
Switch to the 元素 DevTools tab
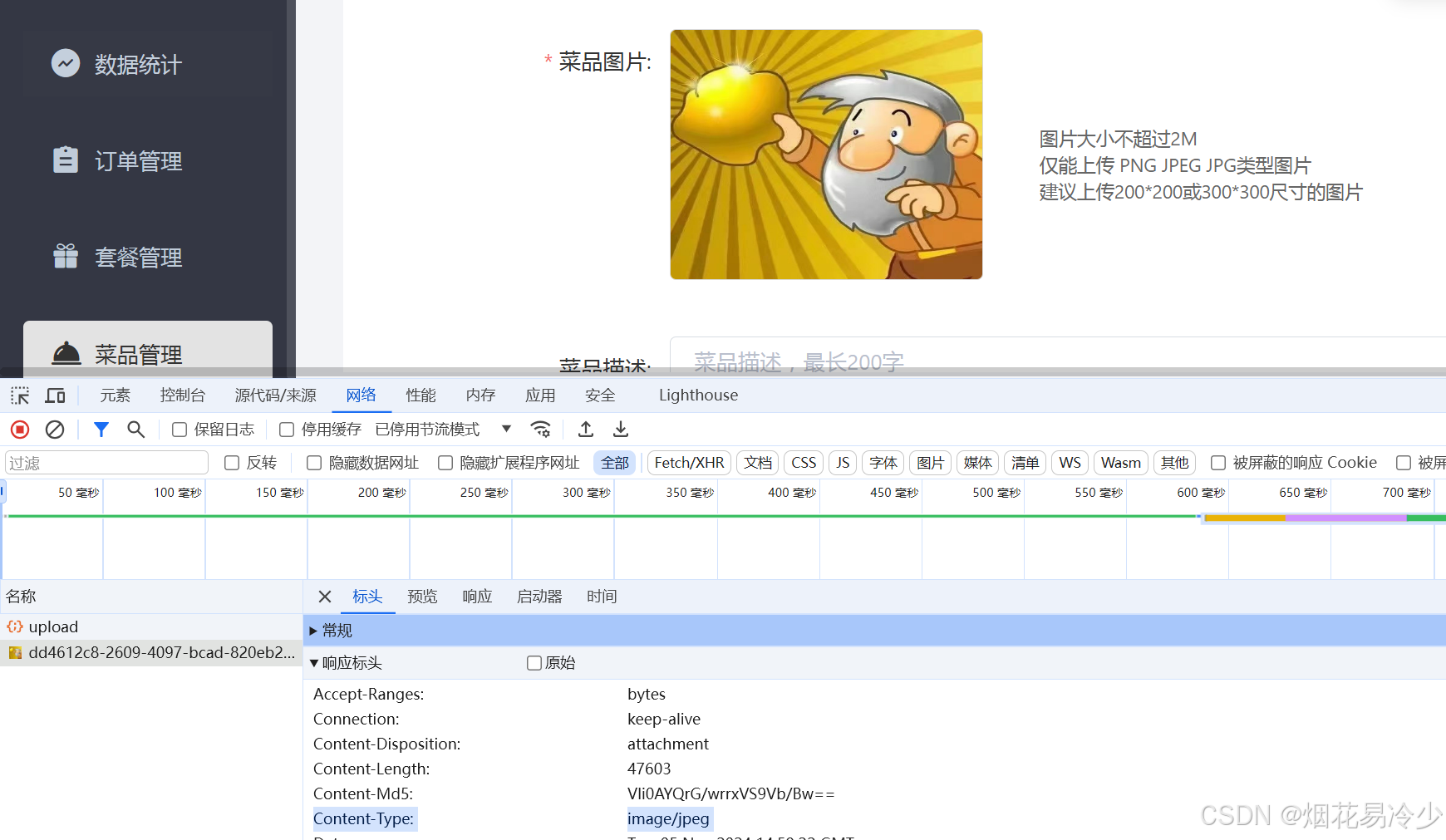coord(116,395)
